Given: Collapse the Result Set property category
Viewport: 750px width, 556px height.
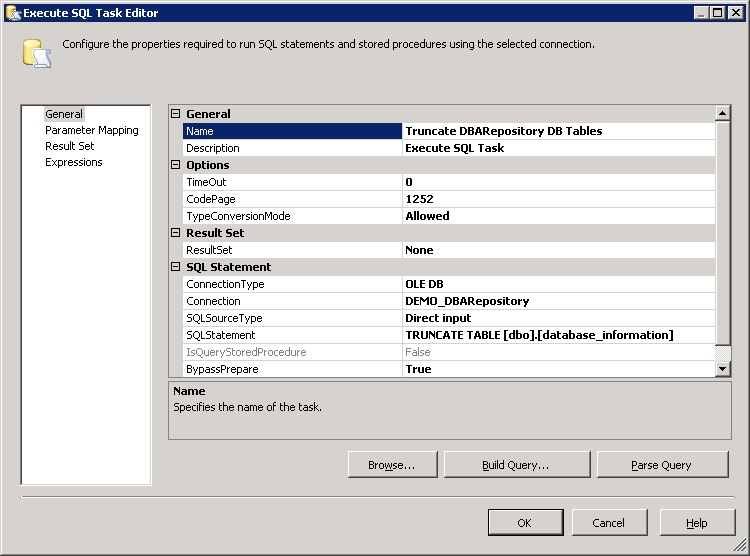Looking at the screenshot, I should click(176, 233).
